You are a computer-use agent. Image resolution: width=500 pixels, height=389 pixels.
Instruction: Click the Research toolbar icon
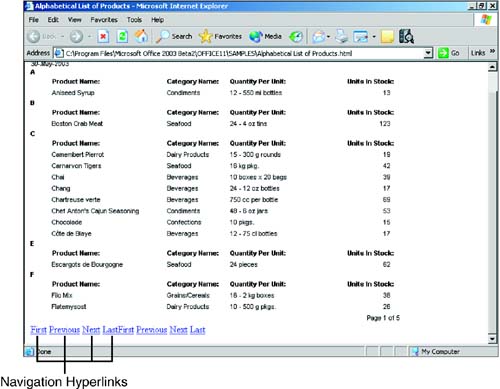[406, 36]
